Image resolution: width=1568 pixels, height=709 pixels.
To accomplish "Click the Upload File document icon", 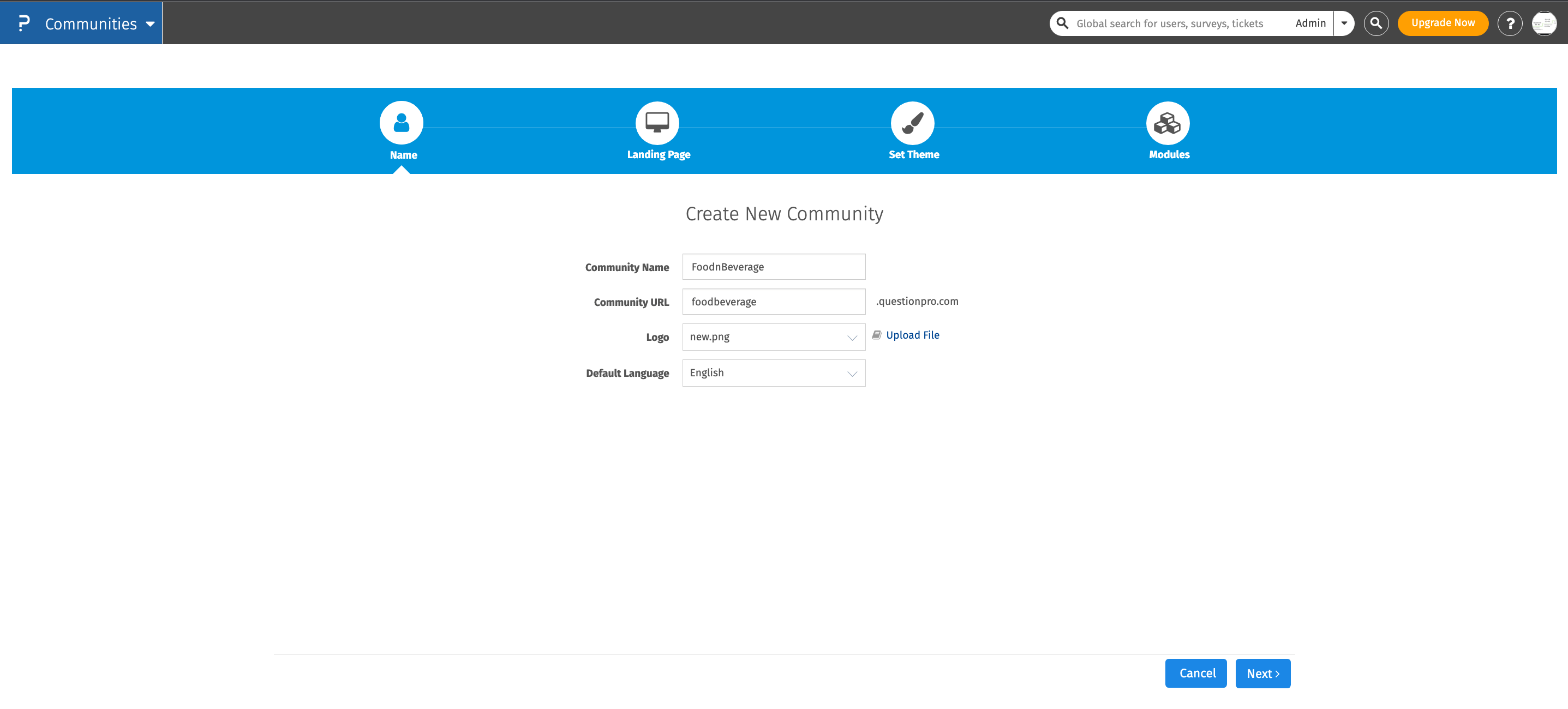I will (x=877, y=334).
